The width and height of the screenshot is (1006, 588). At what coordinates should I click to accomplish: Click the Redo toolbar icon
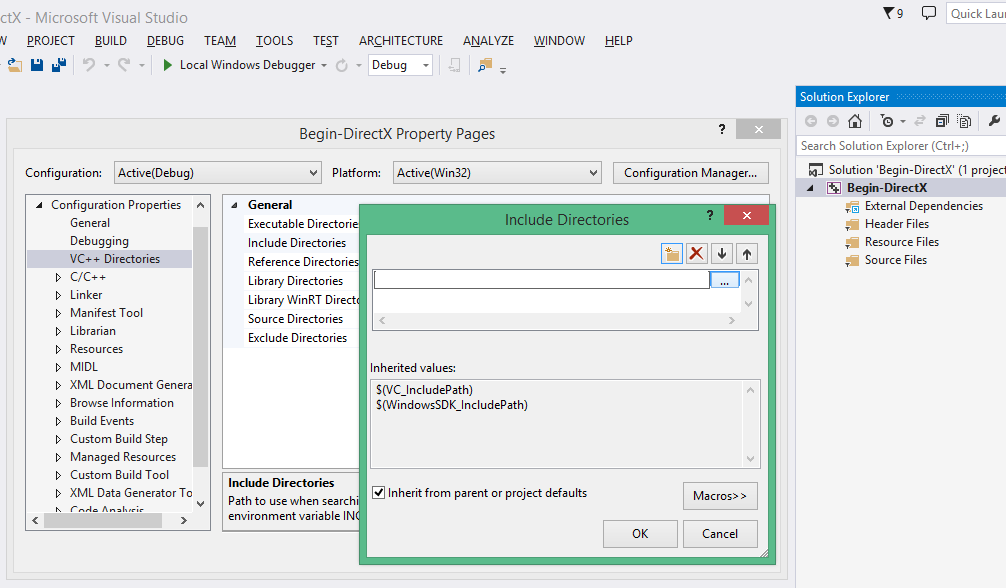pyautogui.click(x=124, y=65)
